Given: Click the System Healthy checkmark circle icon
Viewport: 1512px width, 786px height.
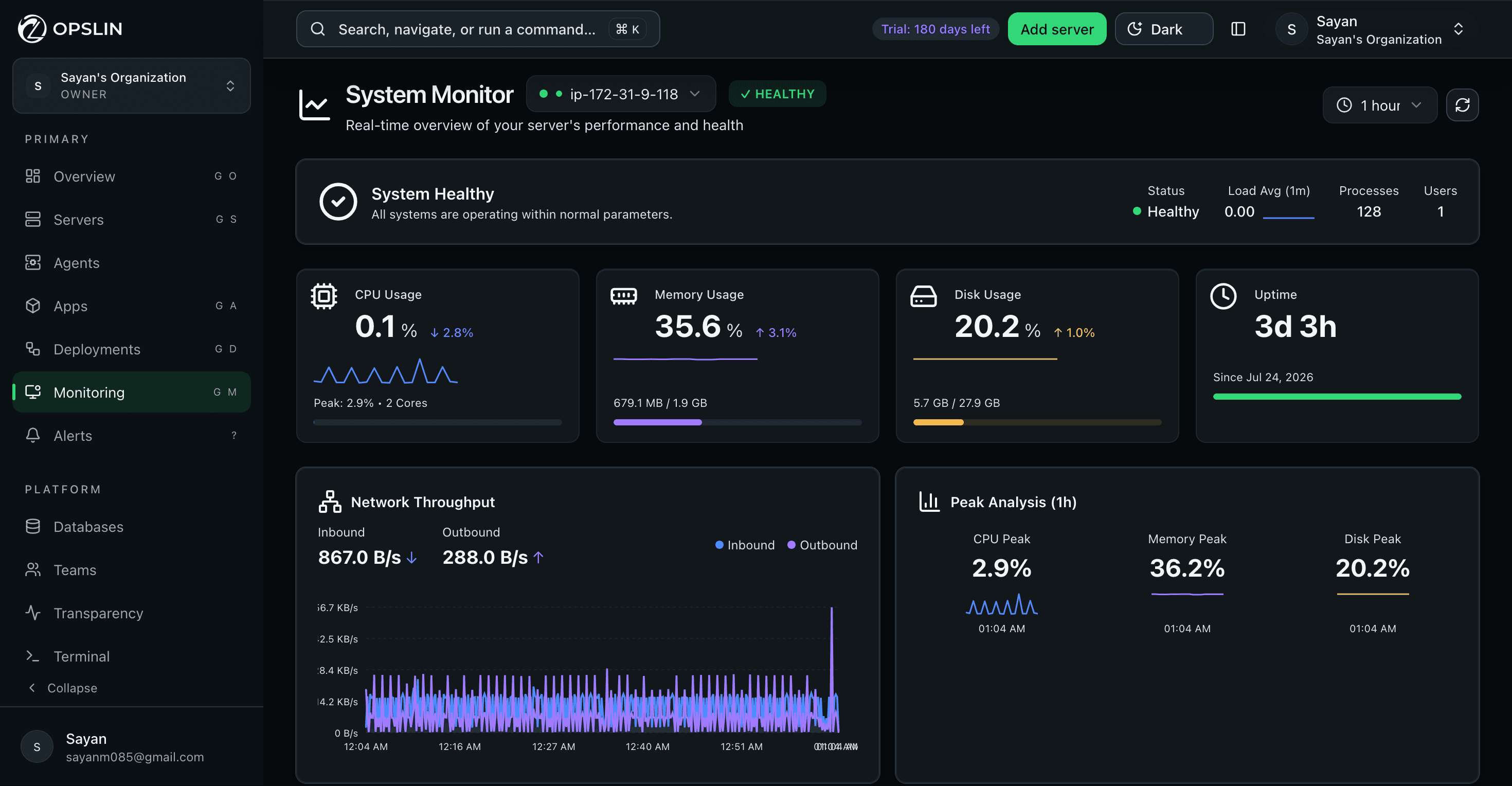Looking at the screenshot, I should [338, 201].
